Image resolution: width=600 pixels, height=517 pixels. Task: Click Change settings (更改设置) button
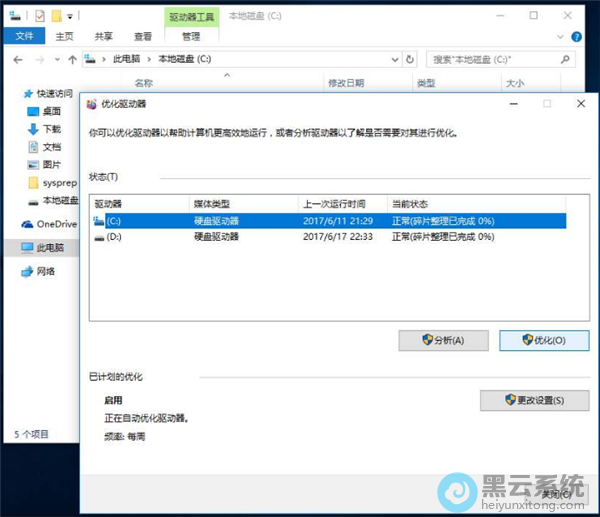[534, 400]
